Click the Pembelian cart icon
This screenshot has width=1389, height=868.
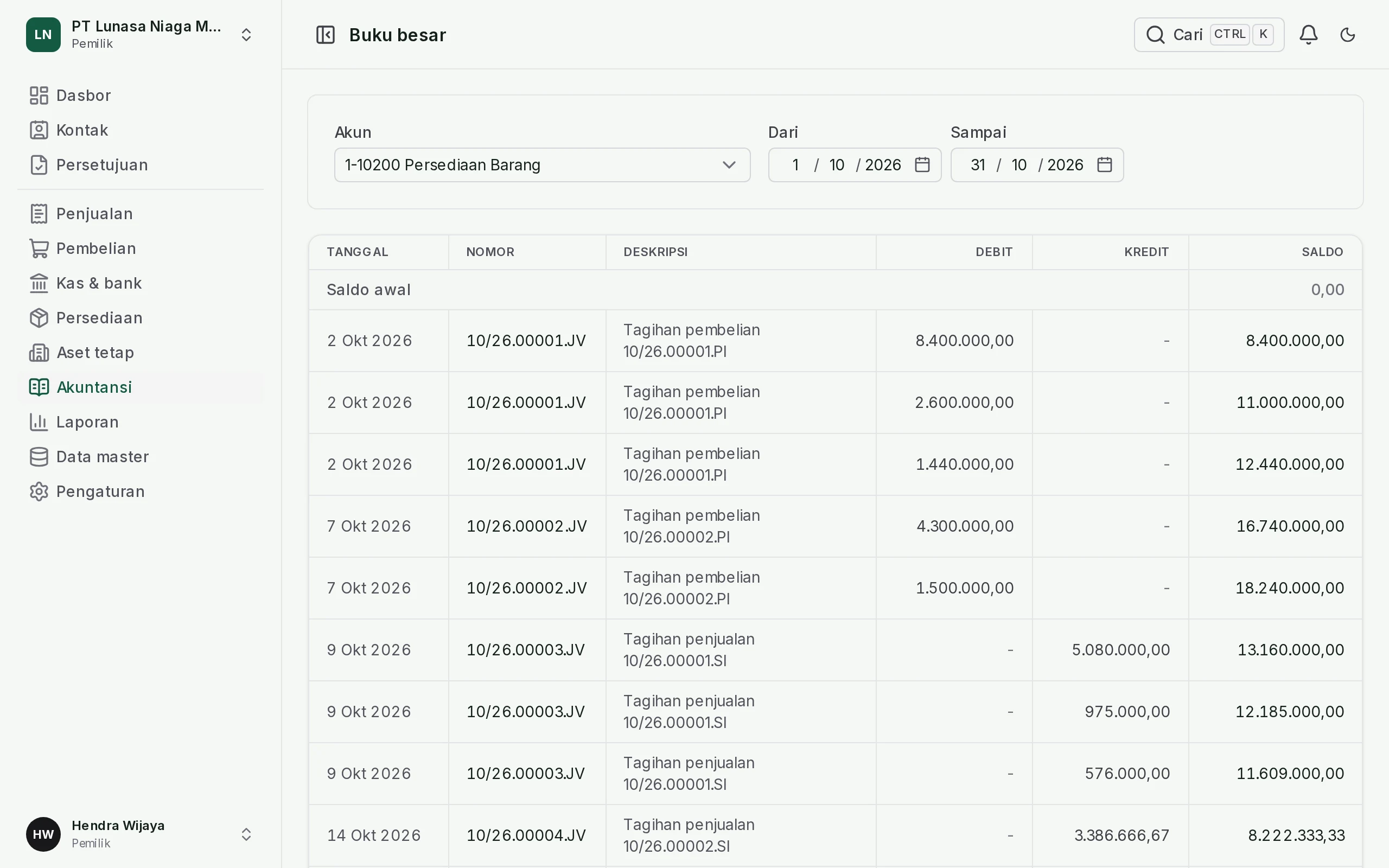click(x=39, y=248)
